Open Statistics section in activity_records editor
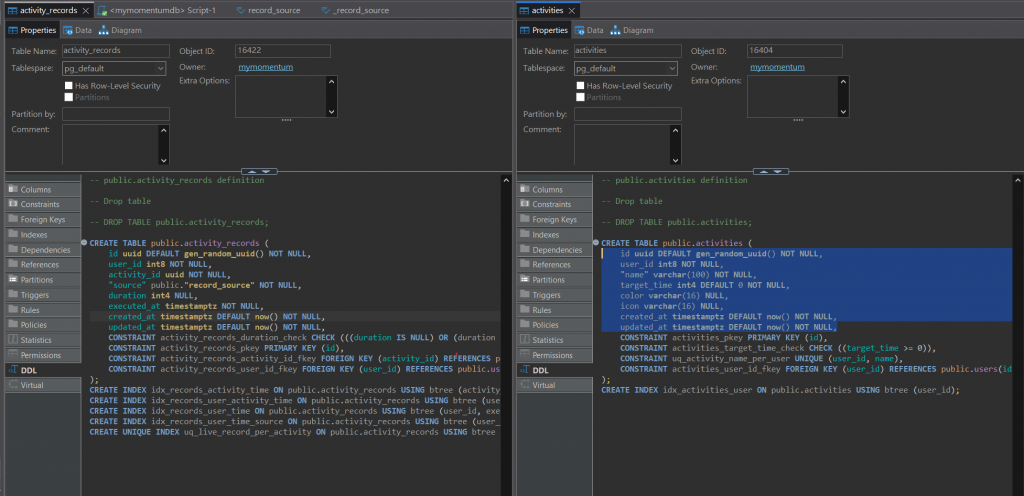The height and width of the screenshot is (496, 1024). coord(42,340)
